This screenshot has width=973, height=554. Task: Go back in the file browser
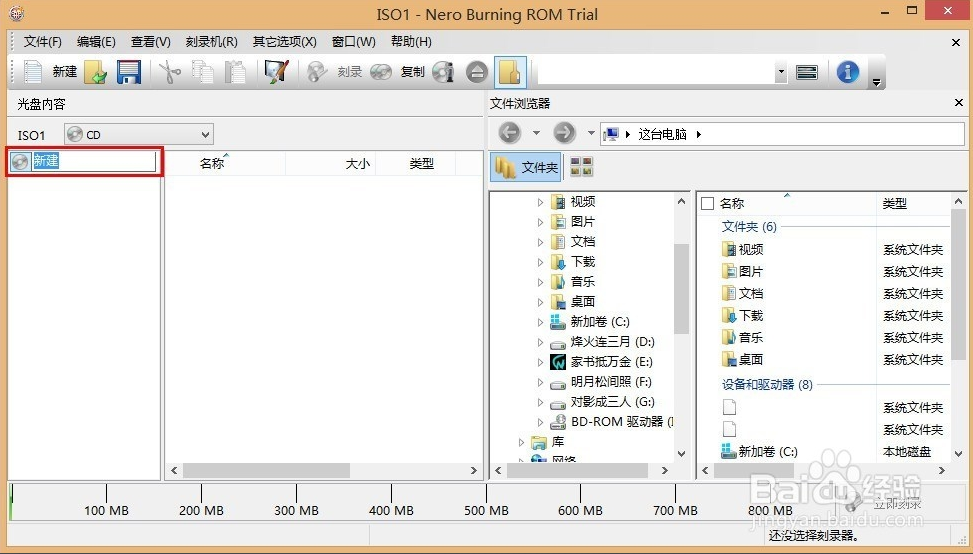point(509,133)
